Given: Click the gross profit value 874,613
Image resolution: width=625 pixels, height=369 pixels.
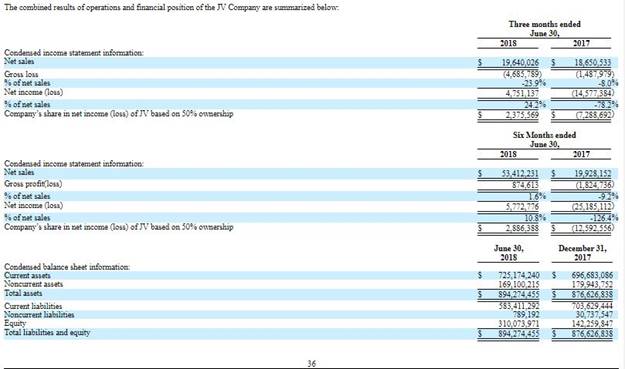Looking at the screenshot, I should point(525,184).
